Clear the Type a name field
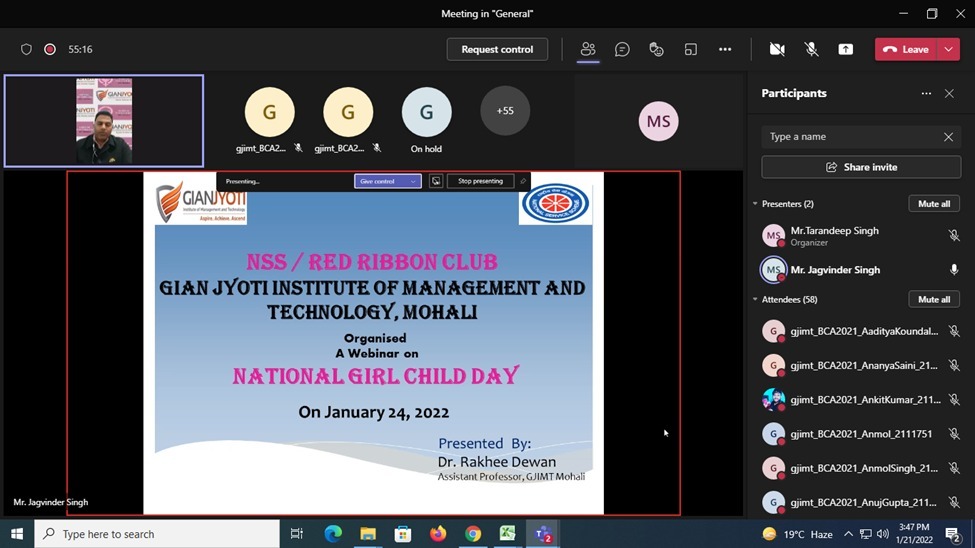 [x=948, y=137]
